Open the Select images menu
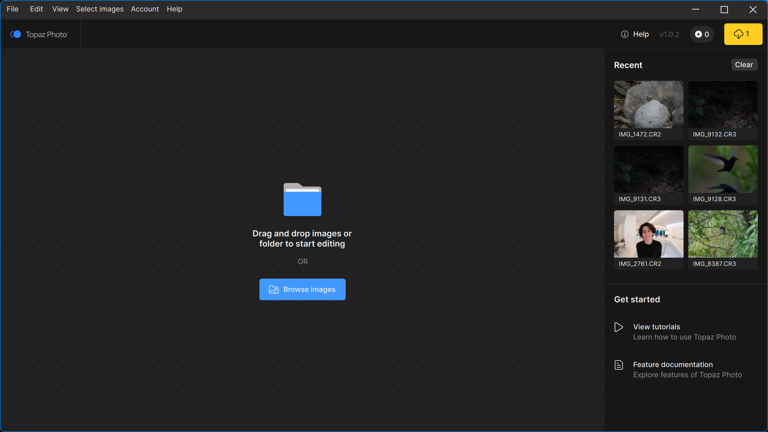 point(100,9)
